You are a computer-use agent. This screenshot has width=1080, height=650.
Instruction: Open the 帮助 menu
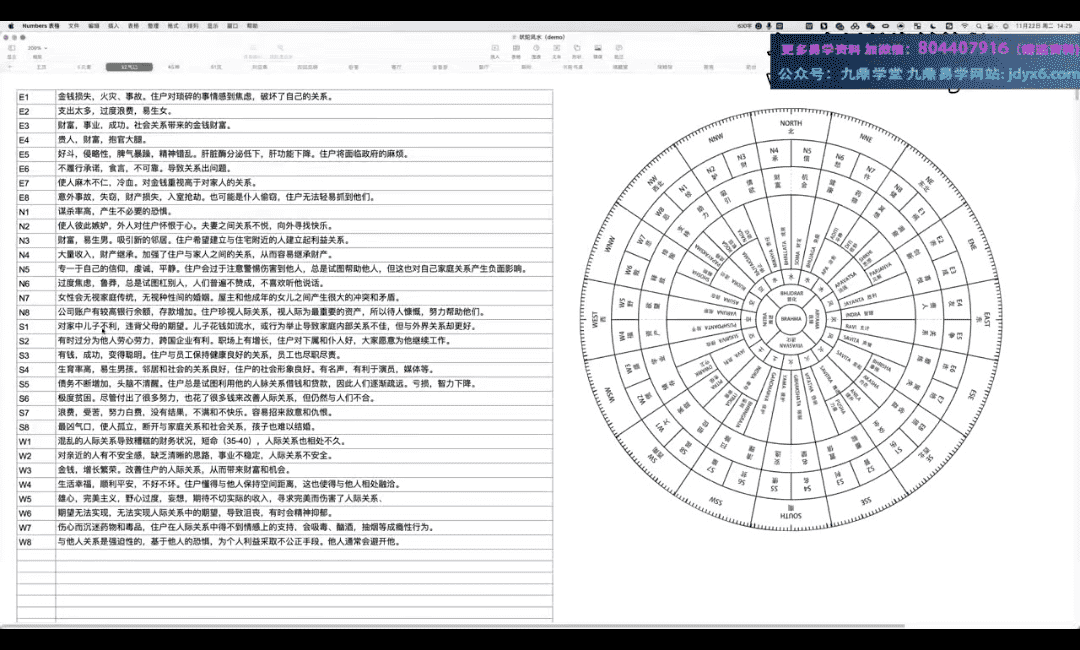coord(252,26)
